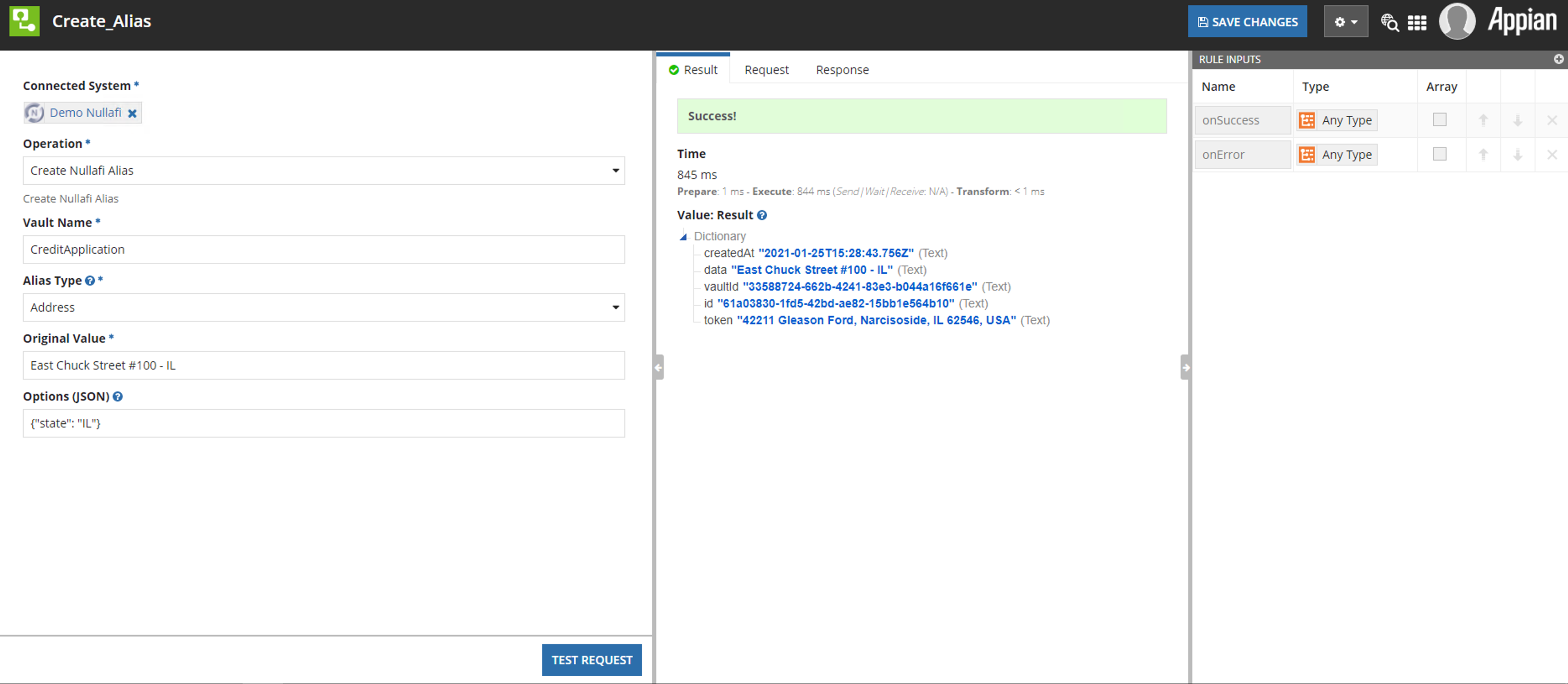
Task: Select the createdAt timestamp value
Action: click(x=836, y=253)
